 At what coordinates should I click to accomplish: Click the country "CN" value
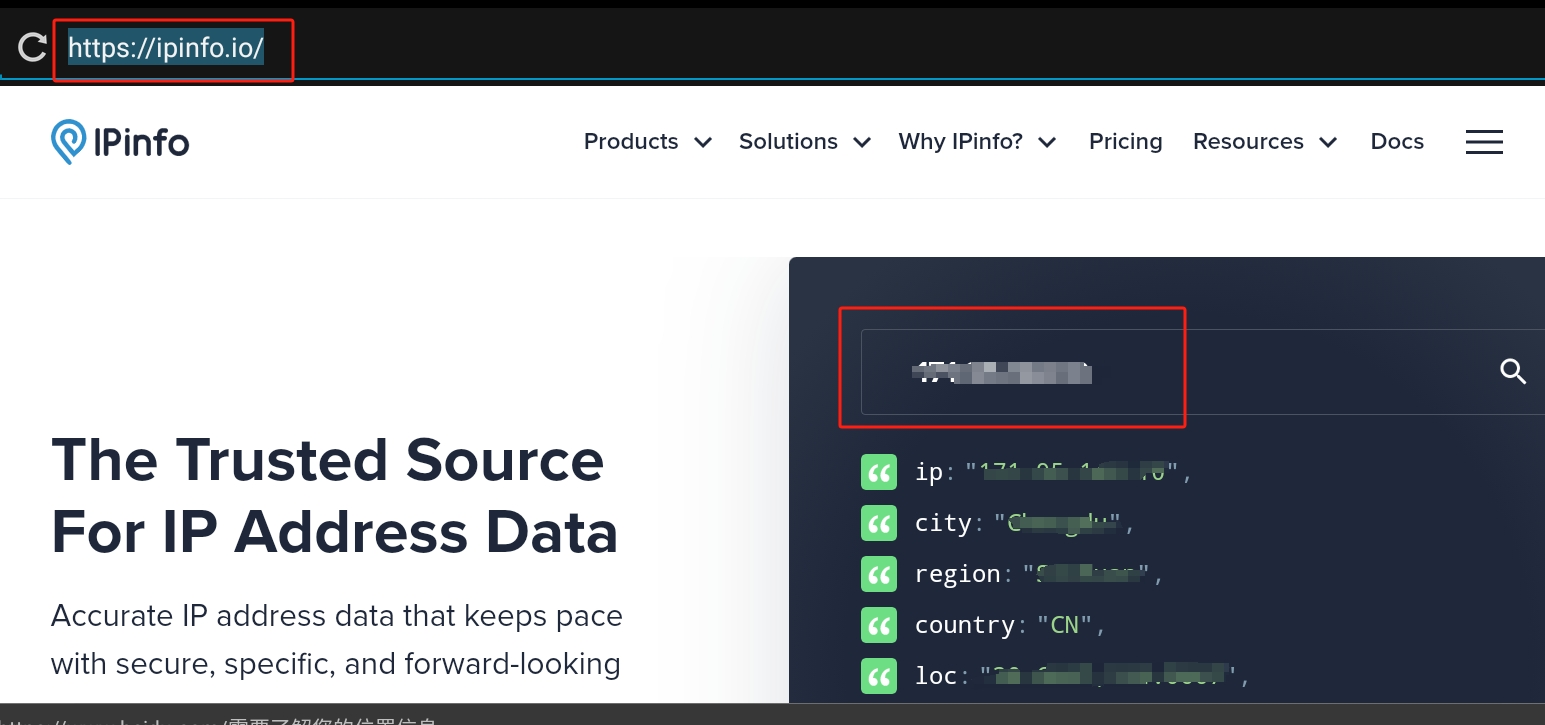1064,625
